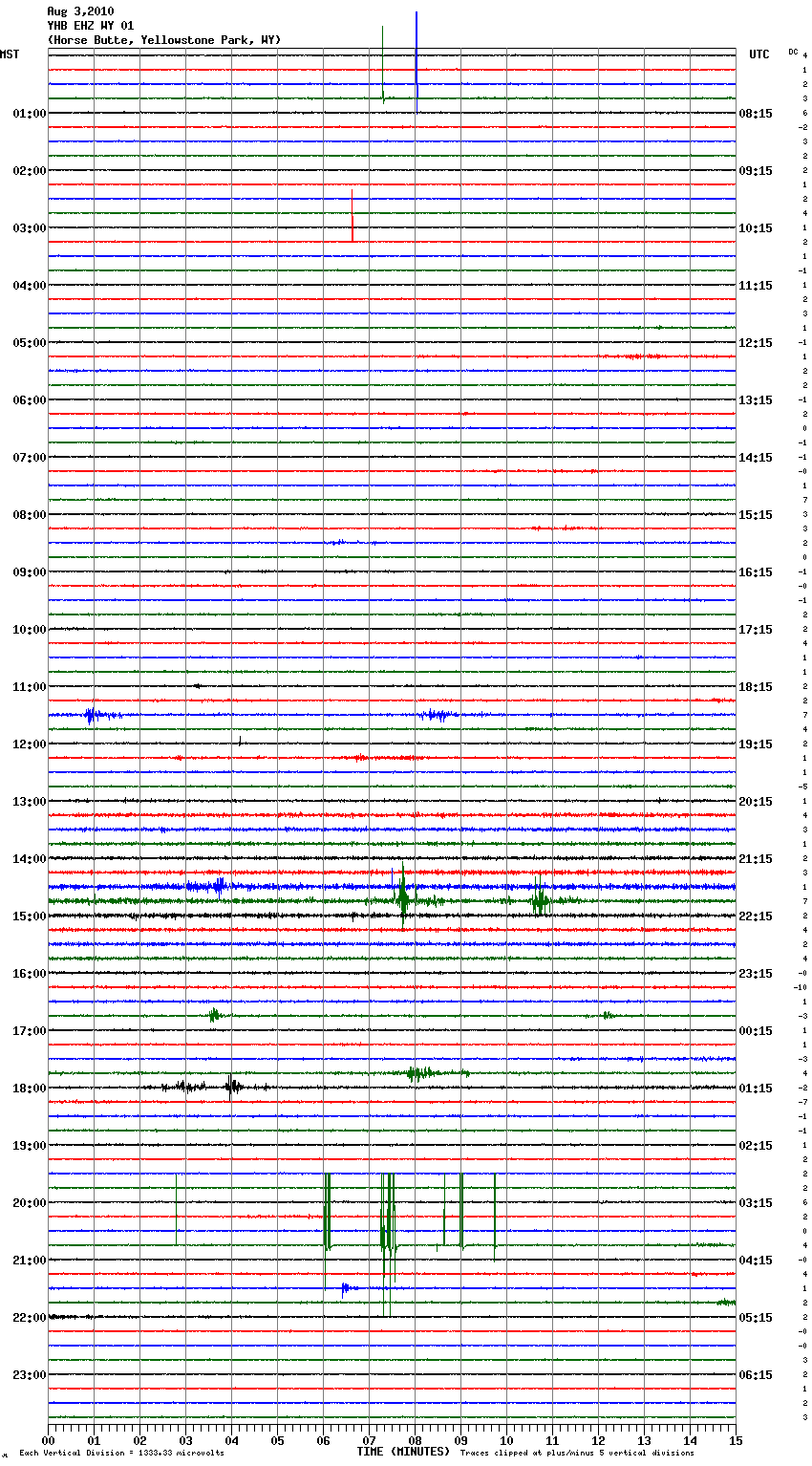Select the '07:00' MST hour label
812x1466 pixels.
[29, 458]
